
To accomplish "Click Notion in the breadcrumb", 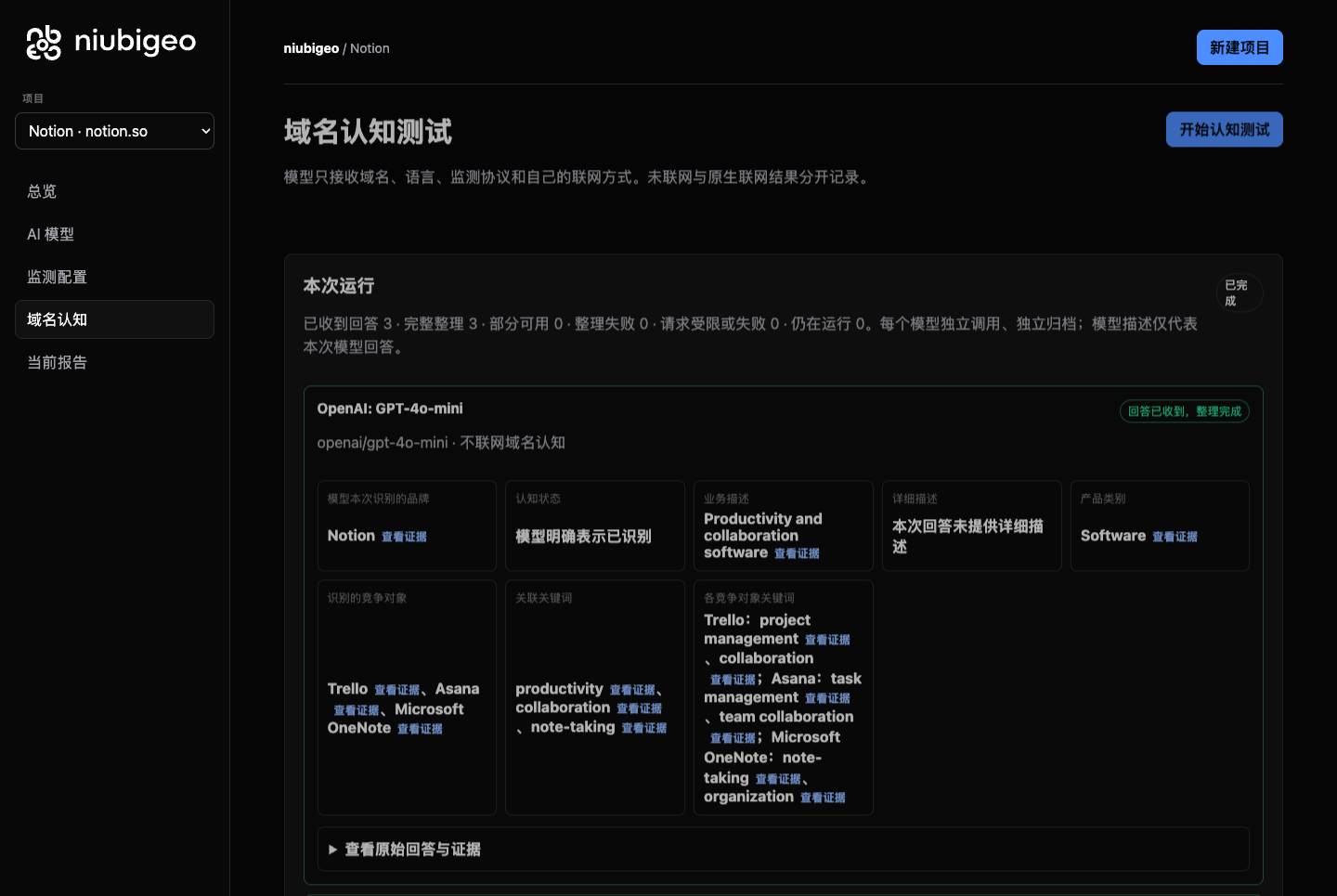I will click(370, 48).
